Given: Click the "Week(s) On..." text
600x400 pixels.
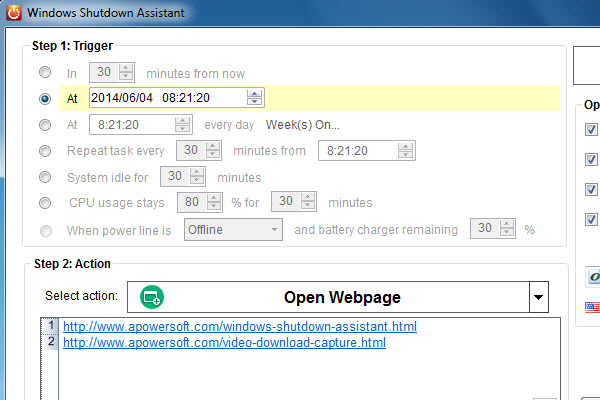Looking at the screenshot, I should pyautogui.click(x=302, y=125).
